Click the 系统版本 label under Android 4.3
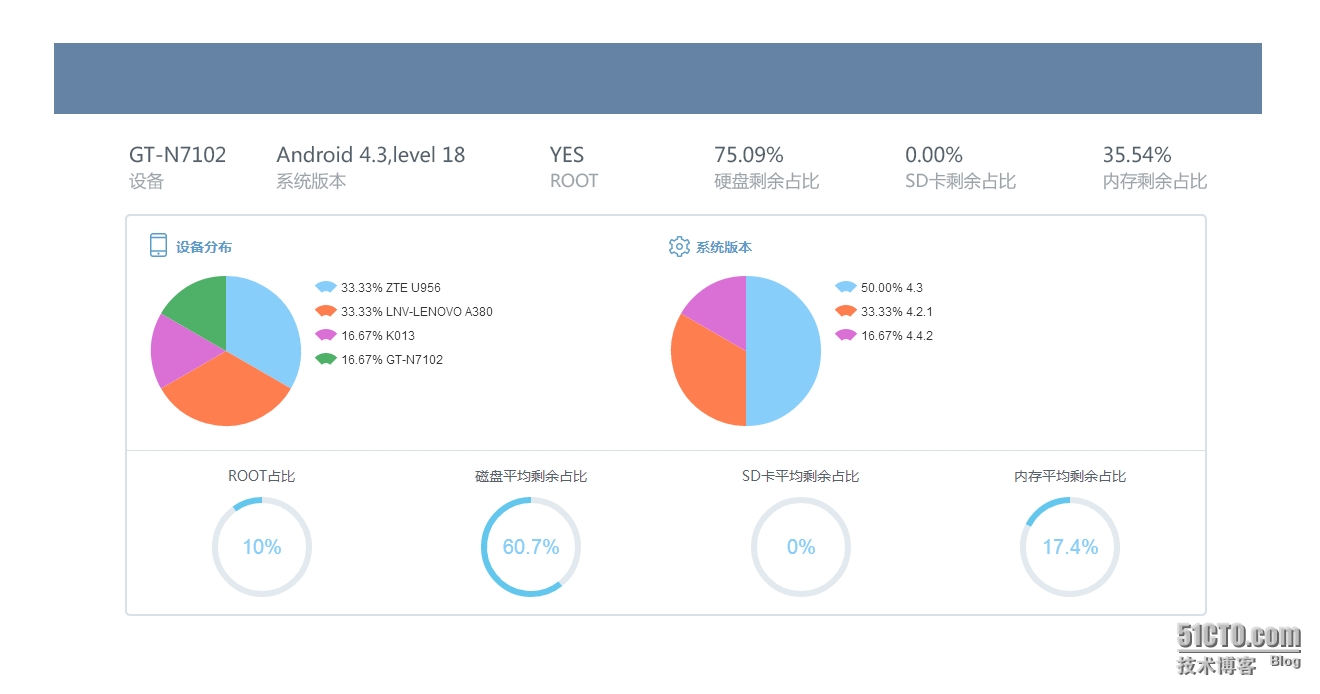 coord(312,181)
